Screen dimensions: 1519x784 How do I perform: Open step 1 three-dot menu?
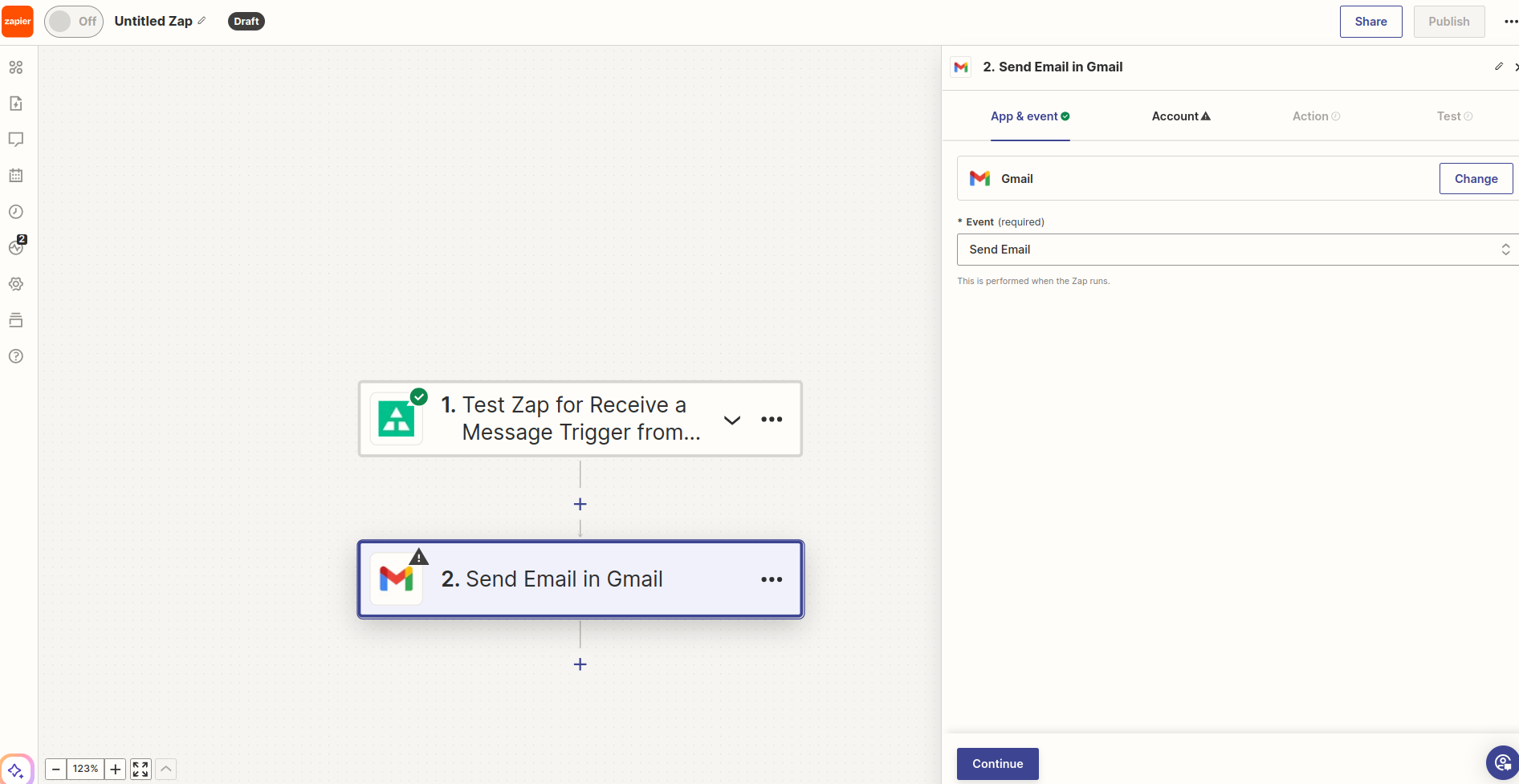[772, 420]
